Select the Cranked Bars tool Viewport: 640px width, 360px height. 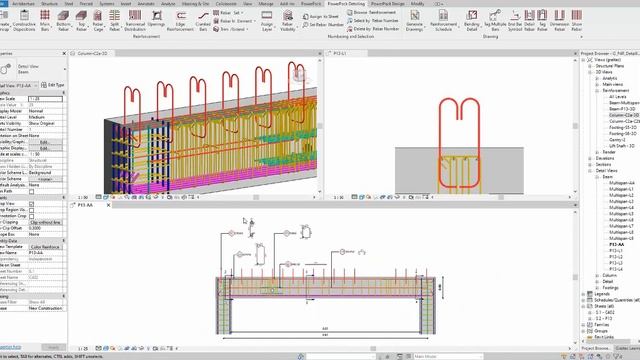203,20
